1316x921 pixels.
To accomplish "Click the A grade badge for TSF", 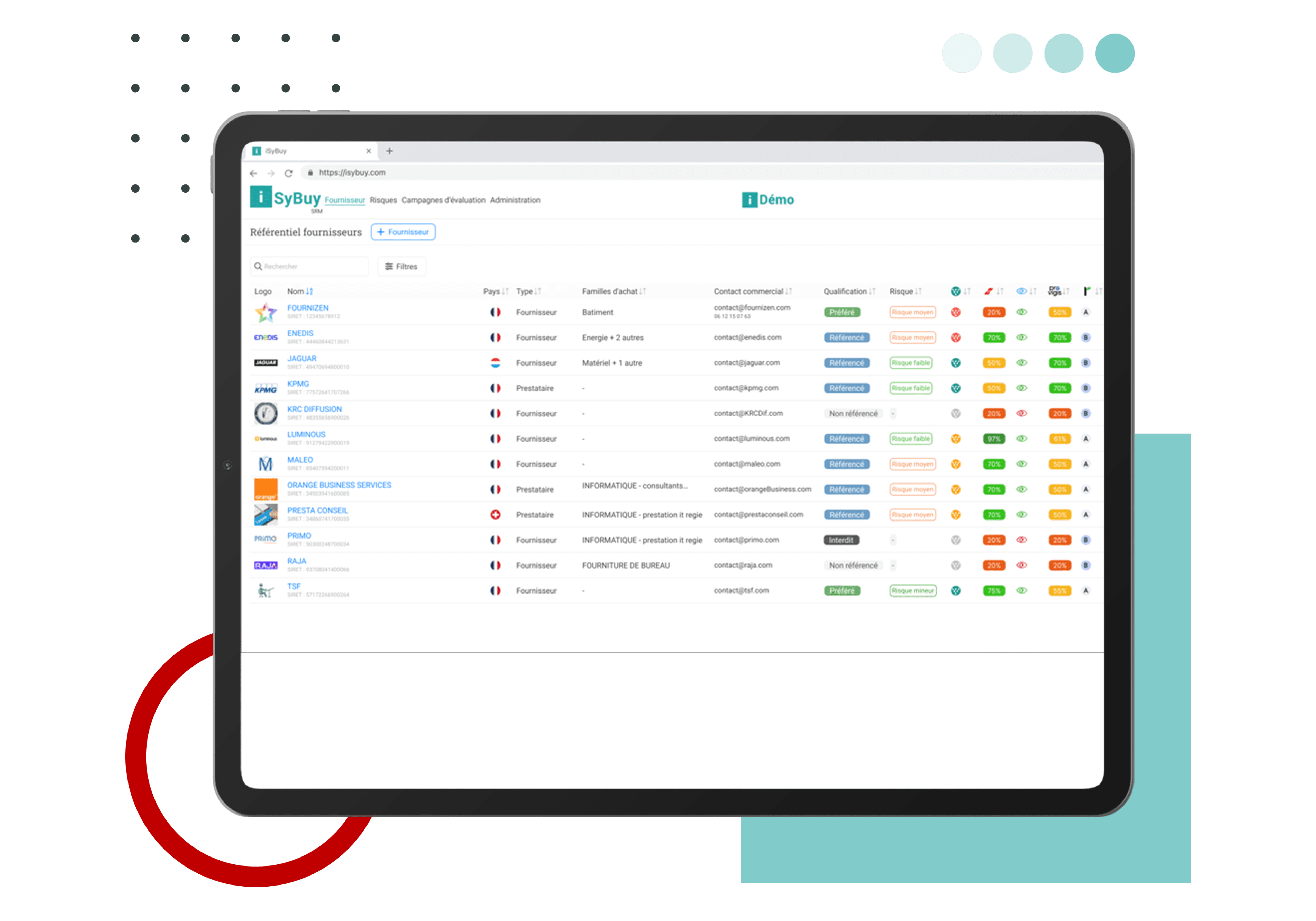I will [x=1086, y=590].
